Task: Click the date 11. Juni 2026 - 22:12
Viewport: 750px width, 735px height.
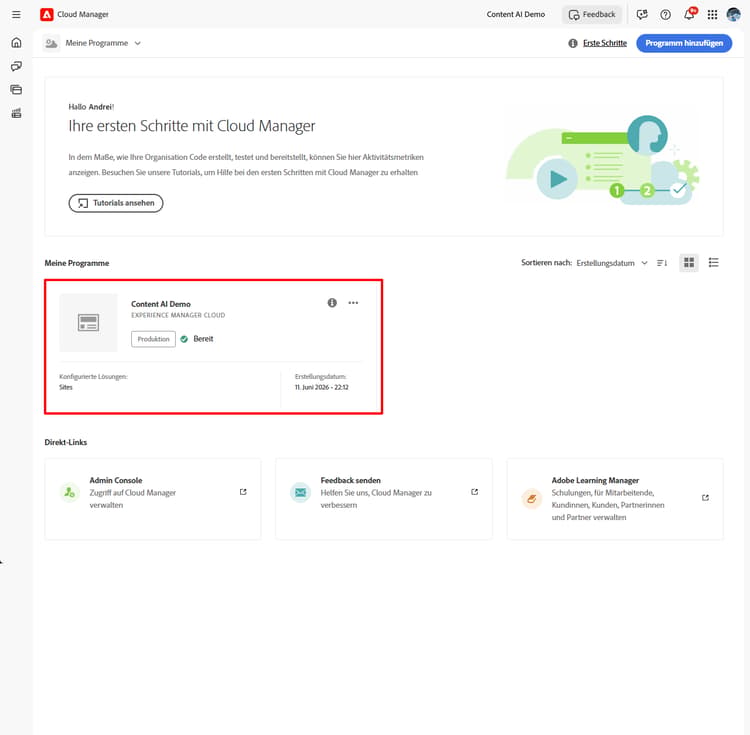Action: tap(321, 387)
